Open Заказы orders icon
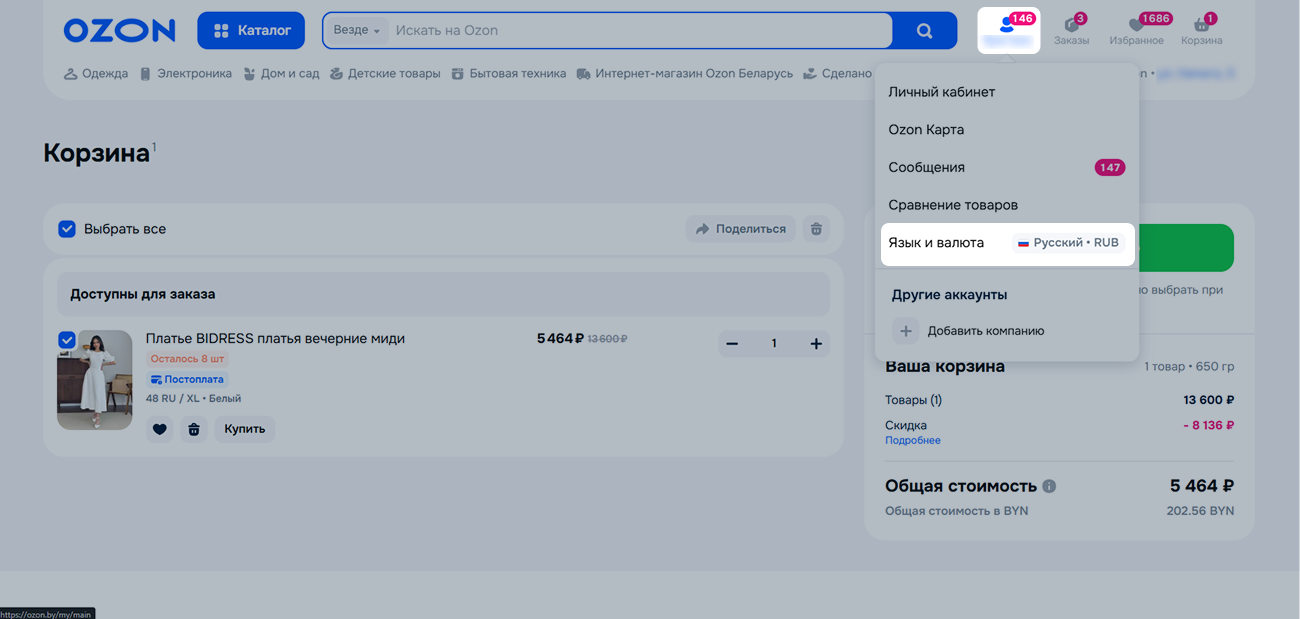The width and height of the screenshot is (1300, 619). click(1071, 30)
